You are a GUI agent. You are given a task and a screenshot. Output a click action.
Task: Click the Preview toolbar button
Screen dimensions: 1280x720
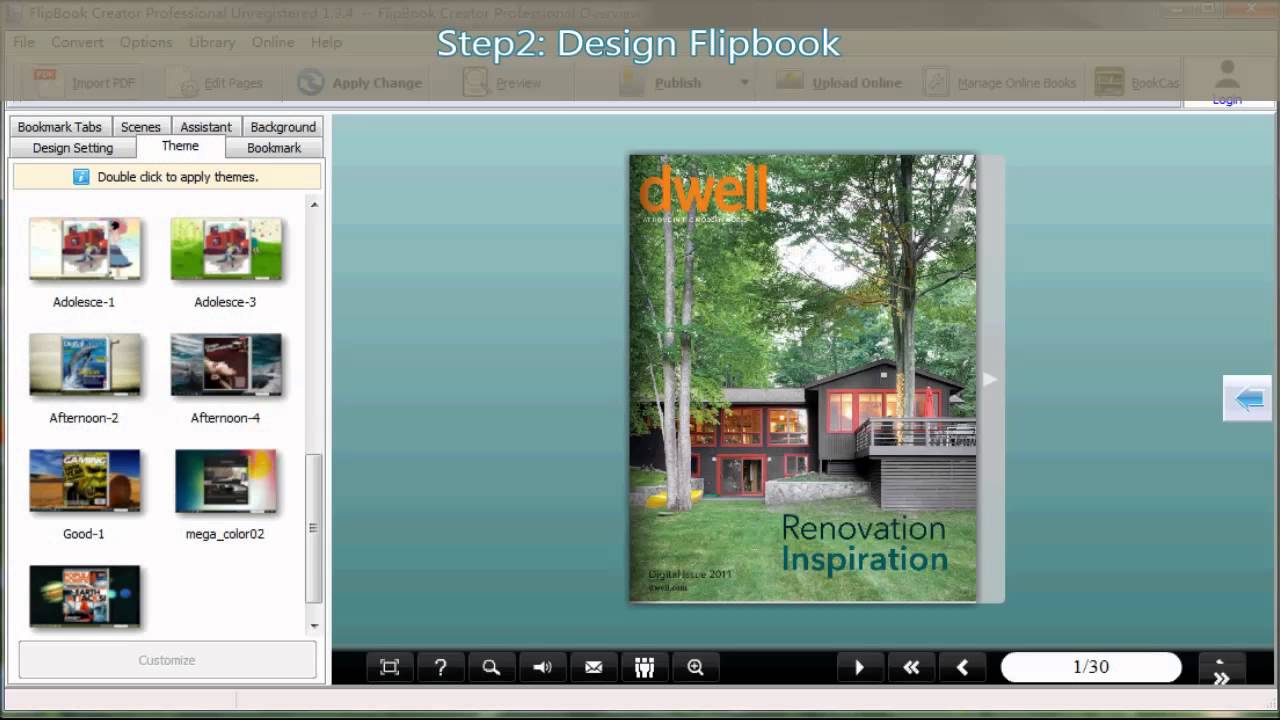[x=502, y=83]
